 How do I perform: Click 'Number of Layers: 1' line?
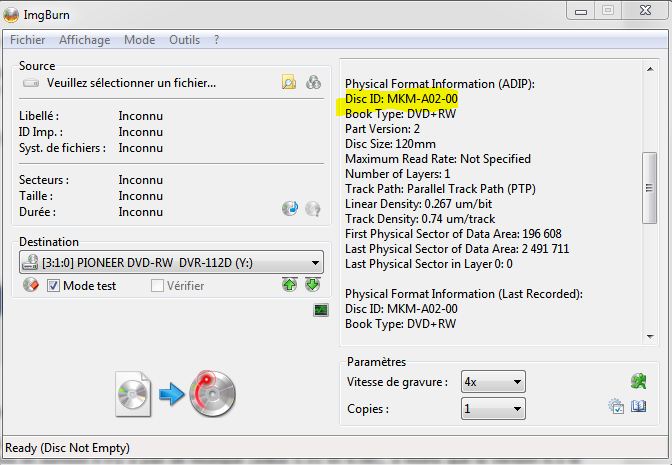click(x=397, y=174)
